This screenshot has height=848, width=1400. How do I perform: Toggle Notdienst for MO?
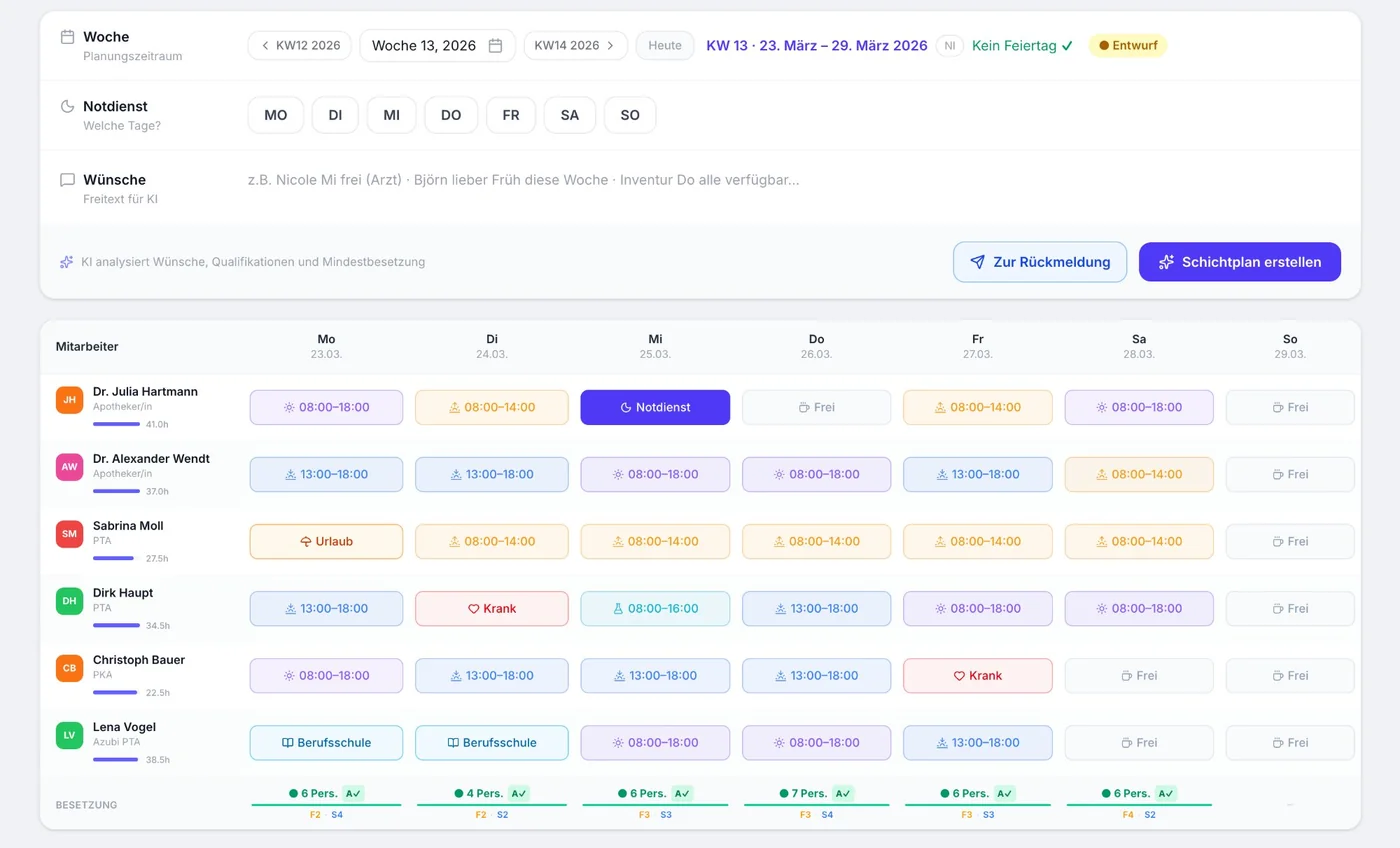pyautogui.click(x=276, y=115)
